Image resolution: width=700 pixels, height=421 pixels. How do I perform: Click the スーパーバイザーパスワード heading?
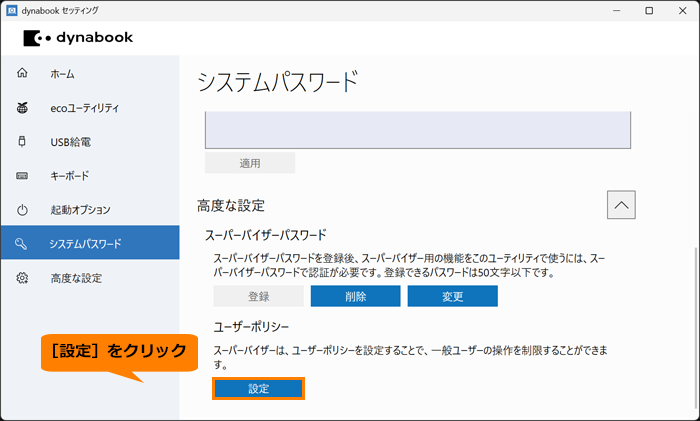pyautogui.click(x=266, y=235)
